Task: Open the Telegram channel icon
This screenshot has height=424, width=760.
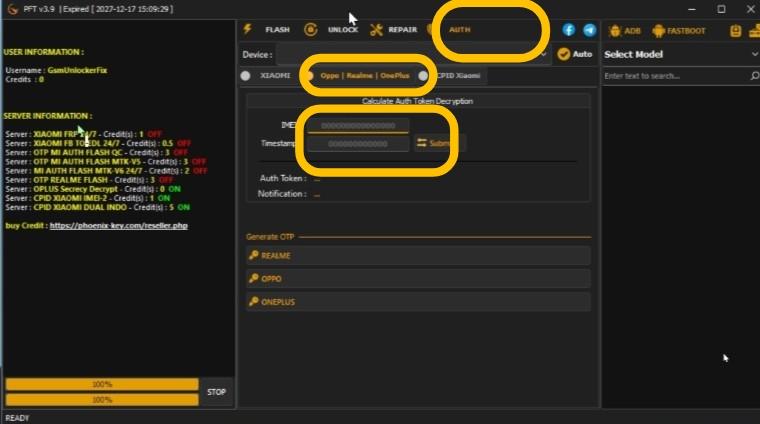Action: [589, 30]
